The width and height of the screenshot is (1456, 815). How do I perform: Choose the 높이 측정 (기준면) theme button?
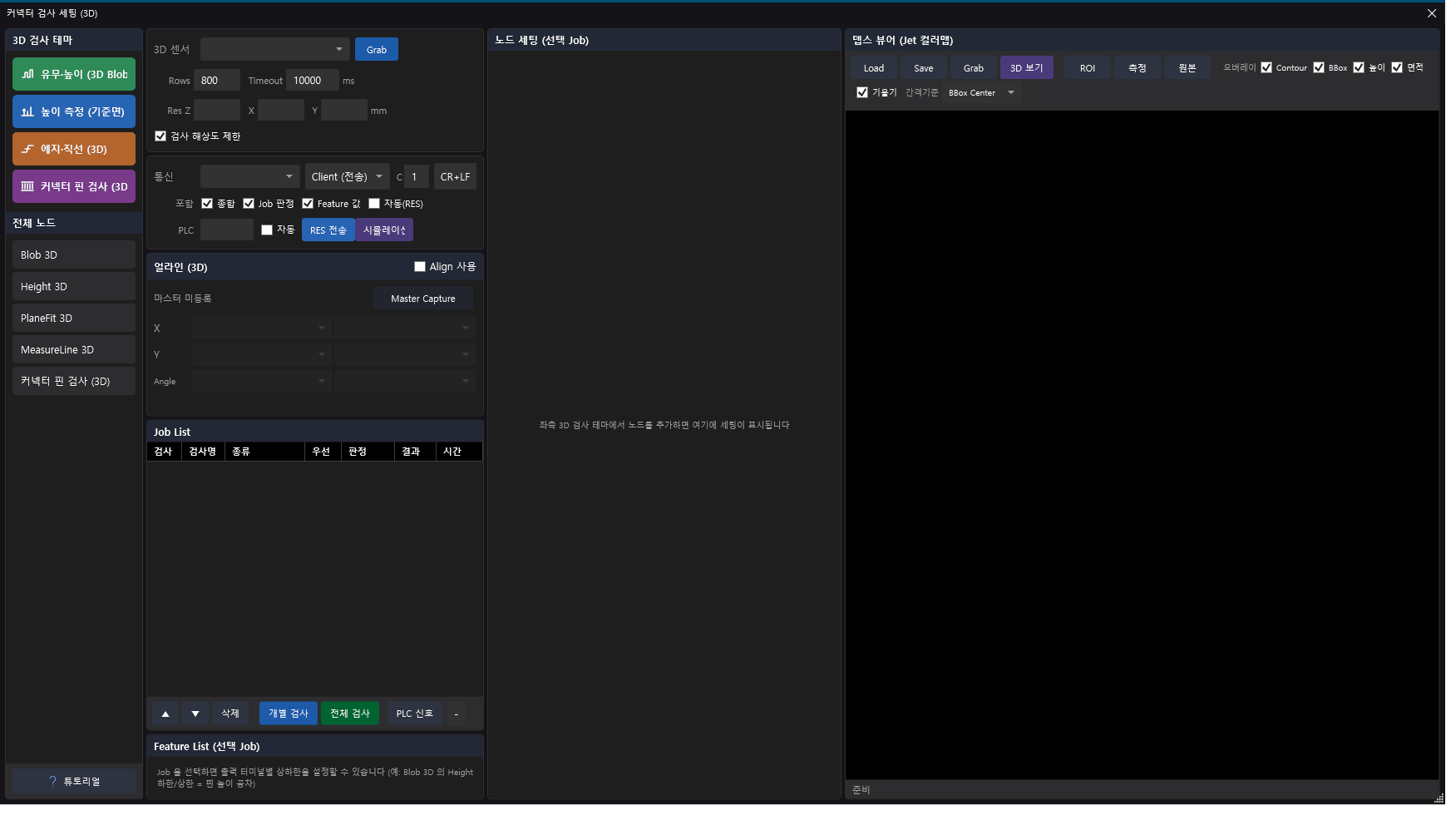click(74, 111)
